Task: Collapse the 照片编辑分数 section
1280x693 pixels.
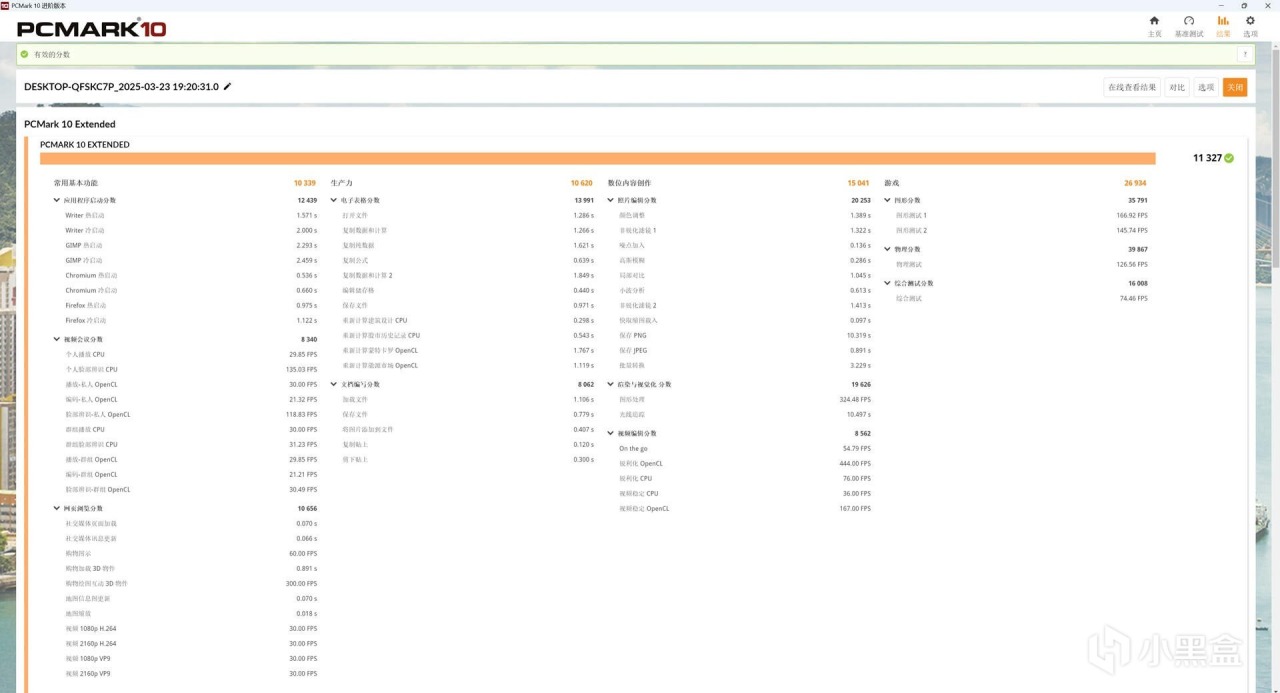Action: pos(611,200)
